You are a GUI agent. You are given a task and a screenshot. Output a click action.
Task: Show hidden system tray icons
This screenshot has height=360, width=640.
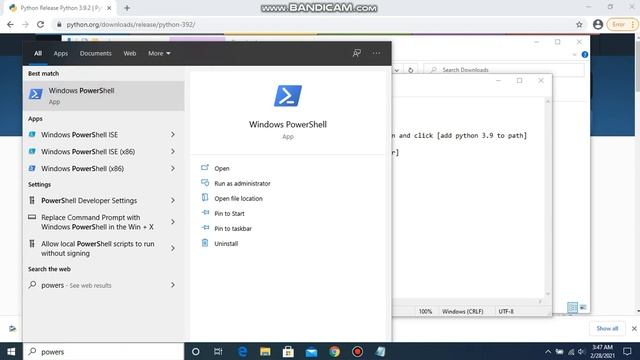tap(548, 351)
